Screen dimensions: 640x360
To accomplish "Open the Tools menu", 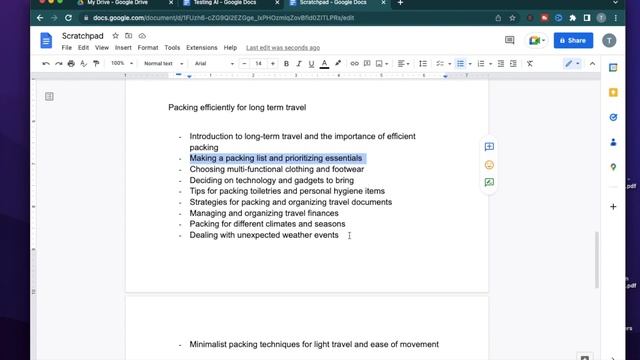I will 172,48.
